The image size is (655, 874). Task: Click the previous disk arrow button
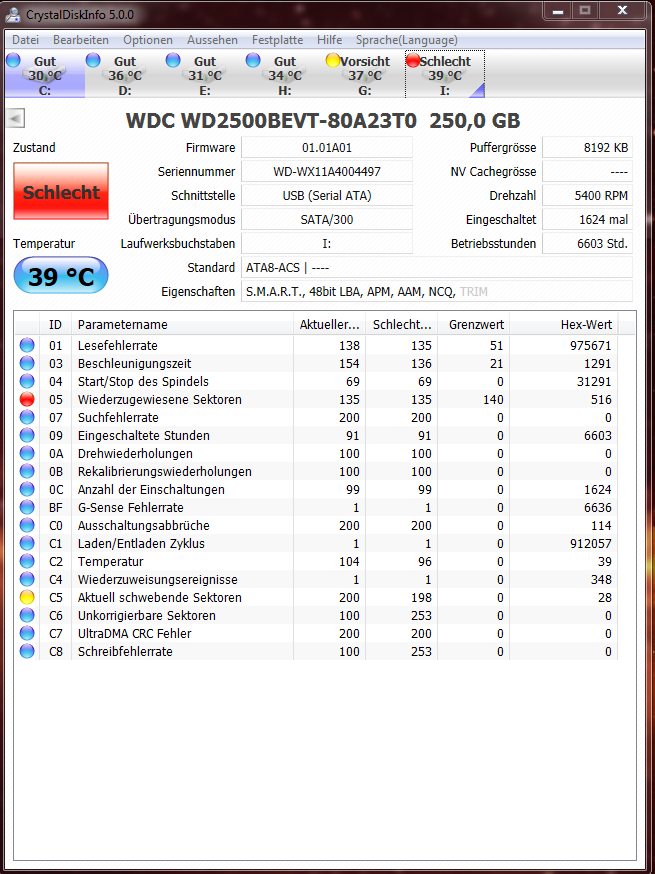[16, 118]
